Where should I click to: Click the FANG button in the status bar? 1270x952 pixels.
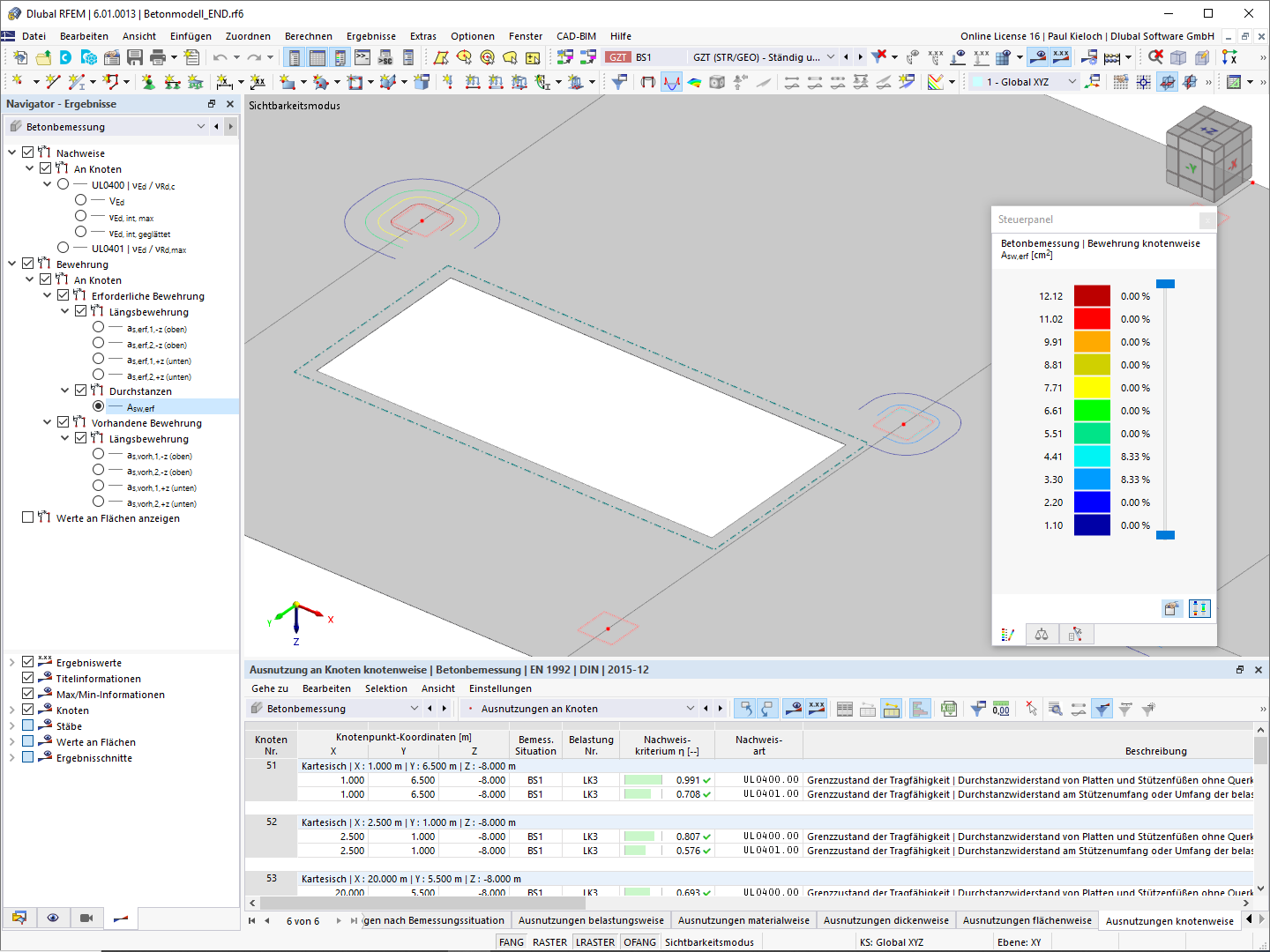(x=511, y=941)
